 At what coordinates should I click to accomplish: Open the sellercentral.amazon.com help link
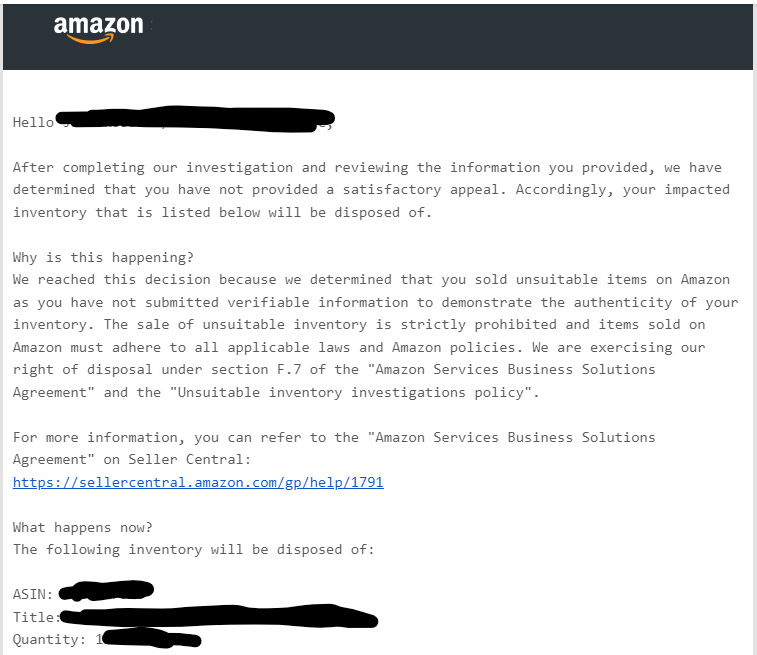coord(198,482)
